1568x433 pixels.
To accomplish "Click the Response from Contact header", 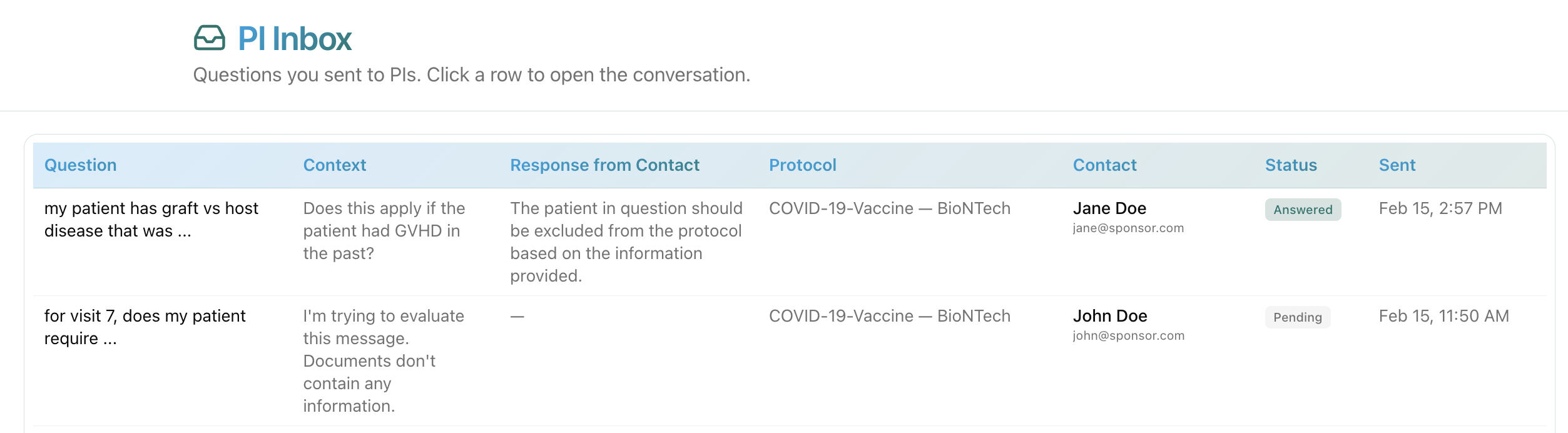I will tap(604, 165).
